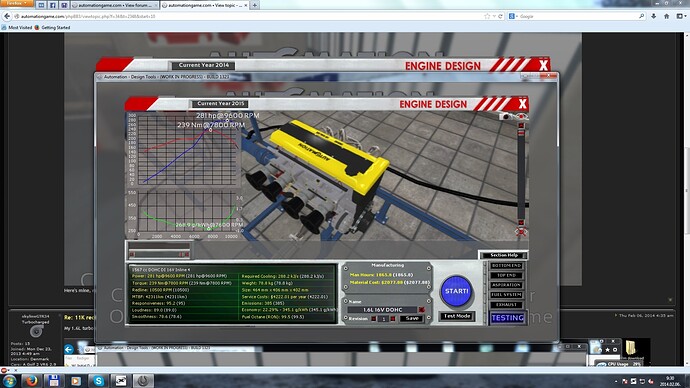Open the Bottom End section tab
Viewport: 690px width, 388px height.
coord(506,266)
